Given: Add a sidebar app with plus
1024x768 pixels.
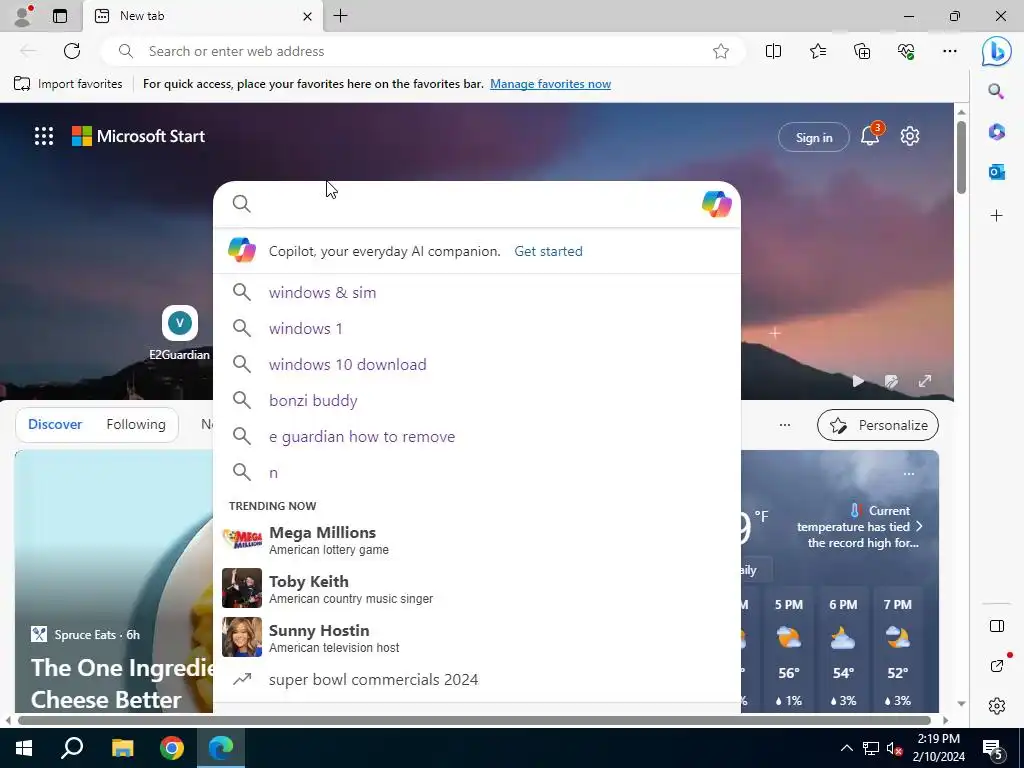Looking at the screenshot, I should [x=996, y=216].
